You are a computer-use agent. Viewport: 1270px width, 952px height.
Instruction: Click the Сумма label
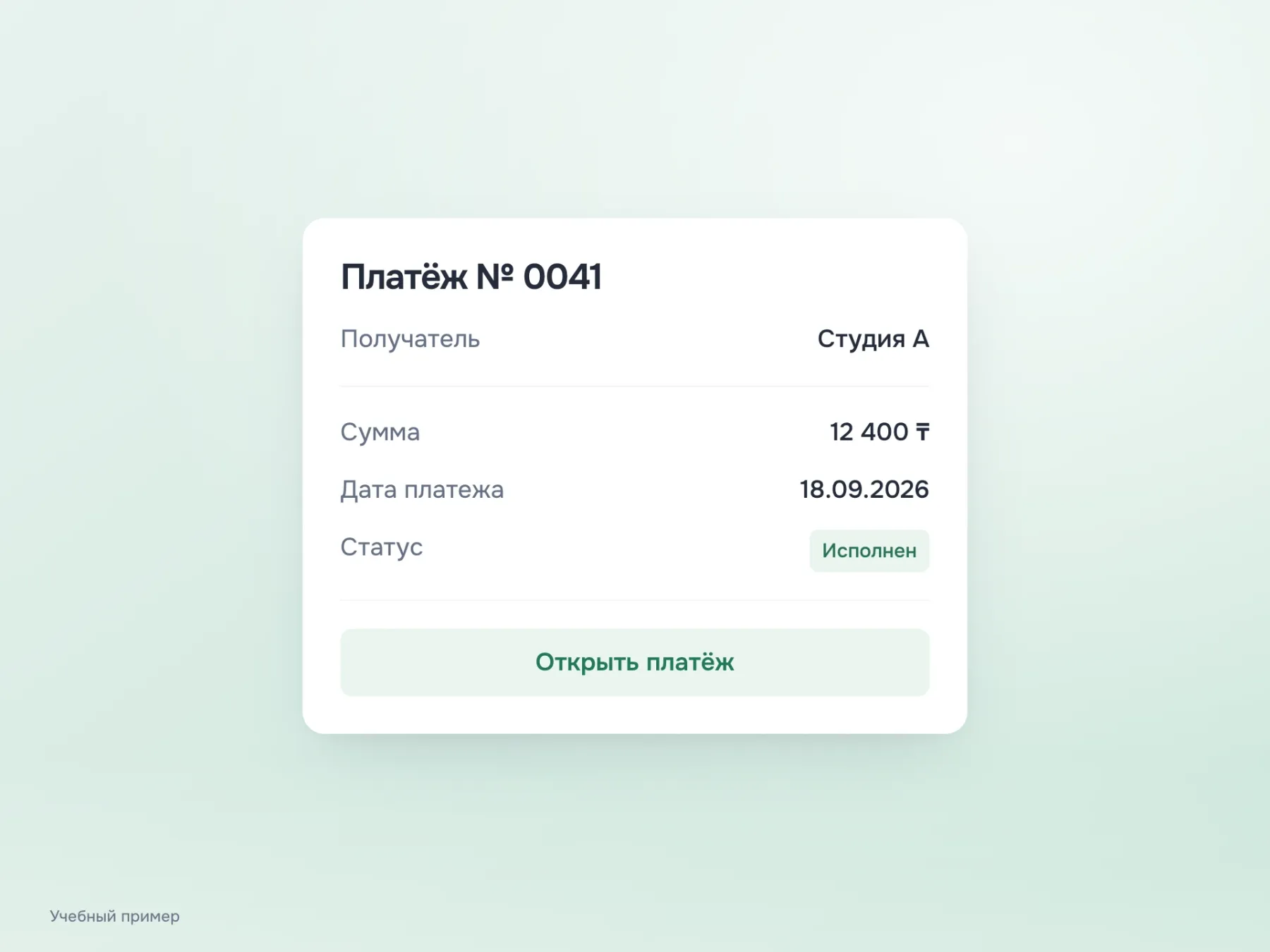point(380,432)
